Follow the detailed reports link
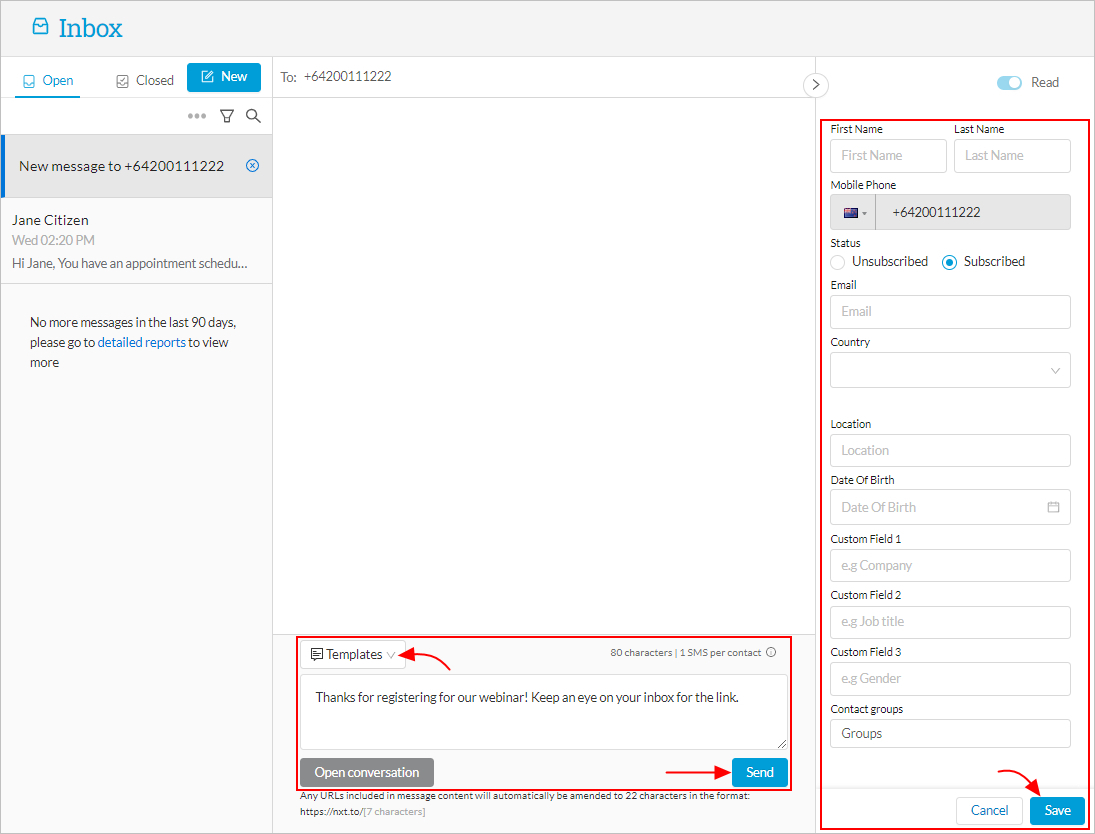 [142, 342]
